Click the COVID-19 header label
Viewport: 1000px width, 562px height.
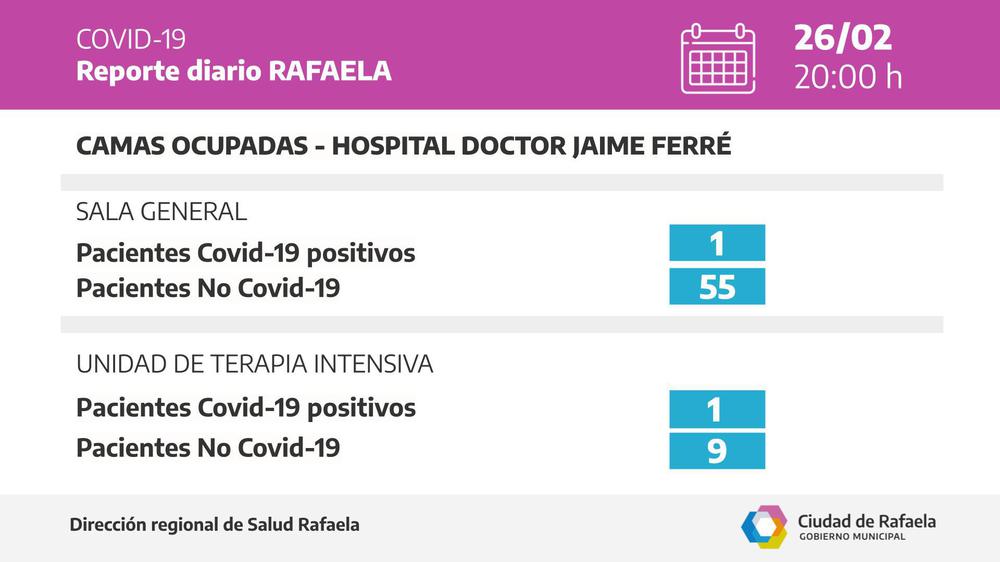pyautogui.click(x=131, y=40)
